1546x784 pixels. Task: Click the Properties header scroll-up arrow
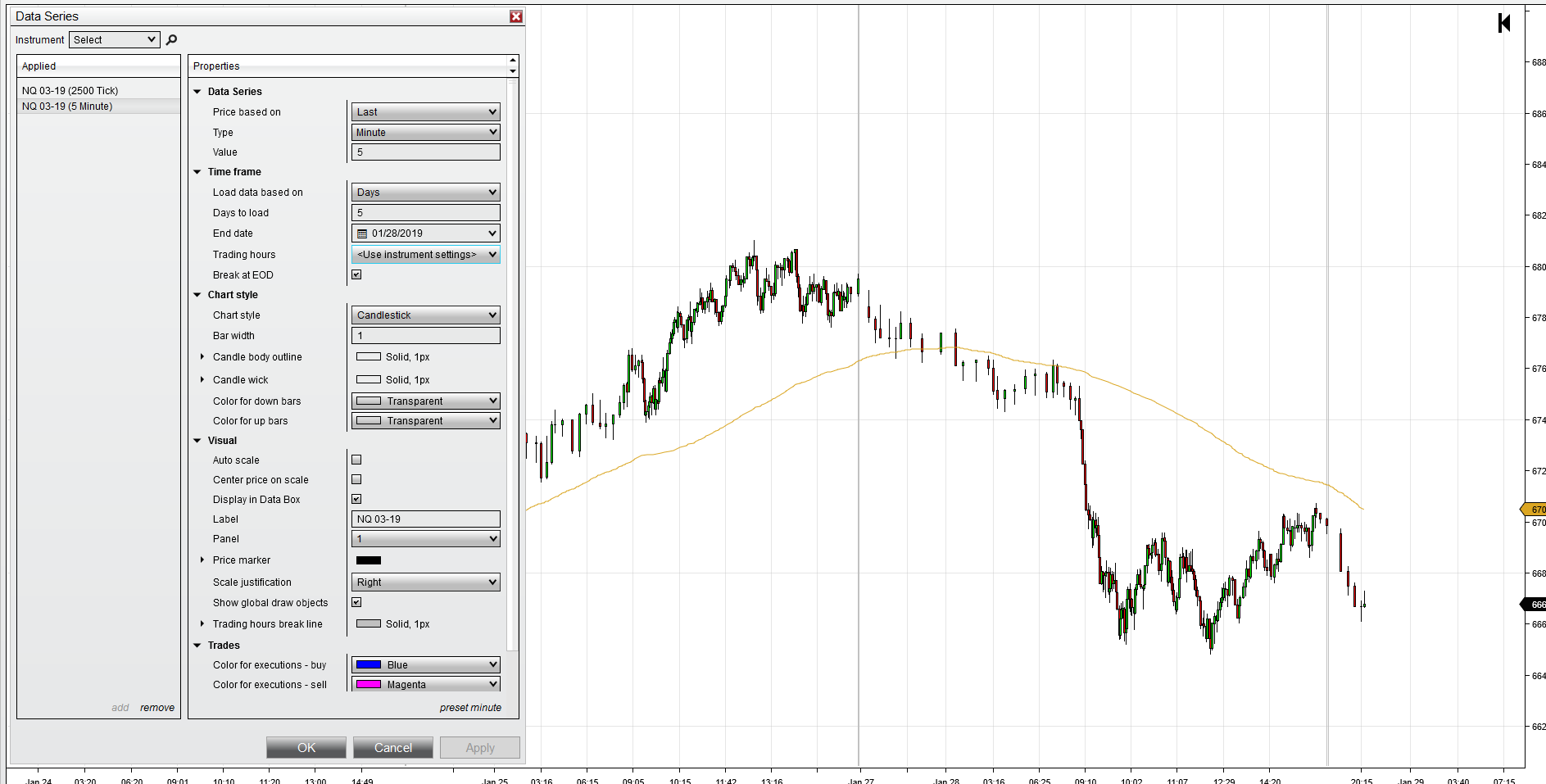tap(513, 61)
